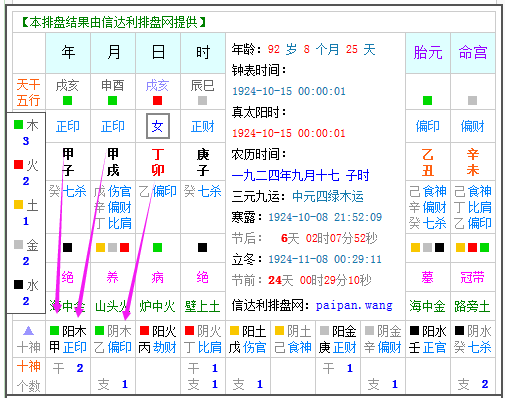Click the purple 戌亥 in the 日 column
Image resolution: width=505 pixels, height=398 pixels.
point(157,86)
